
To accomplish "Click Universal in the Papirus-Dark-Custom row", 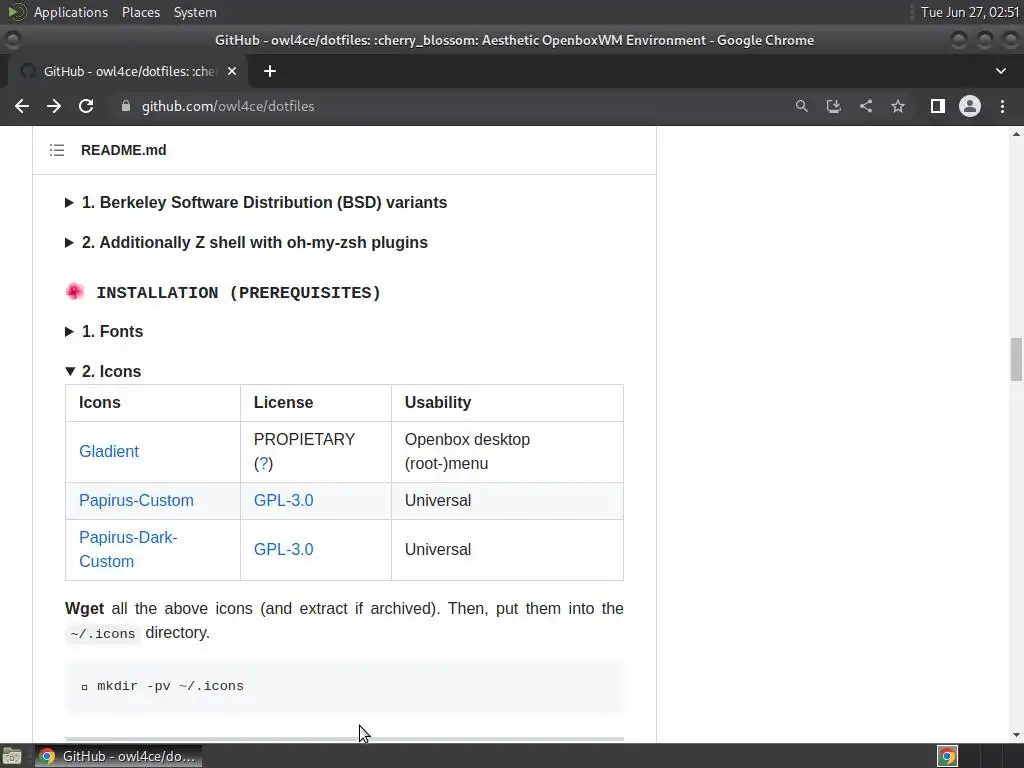I will 438,549.
